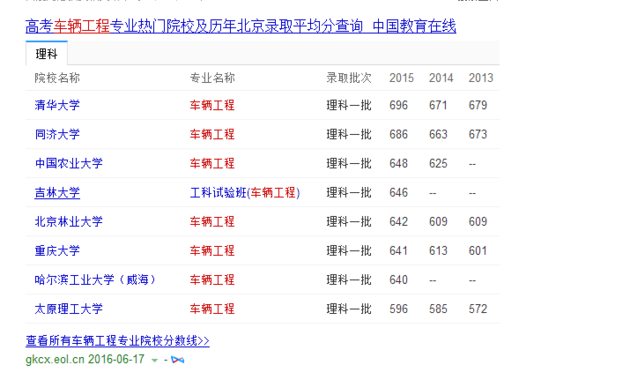
Task: Click the 686 score for 同济大学
Action: 399,134
